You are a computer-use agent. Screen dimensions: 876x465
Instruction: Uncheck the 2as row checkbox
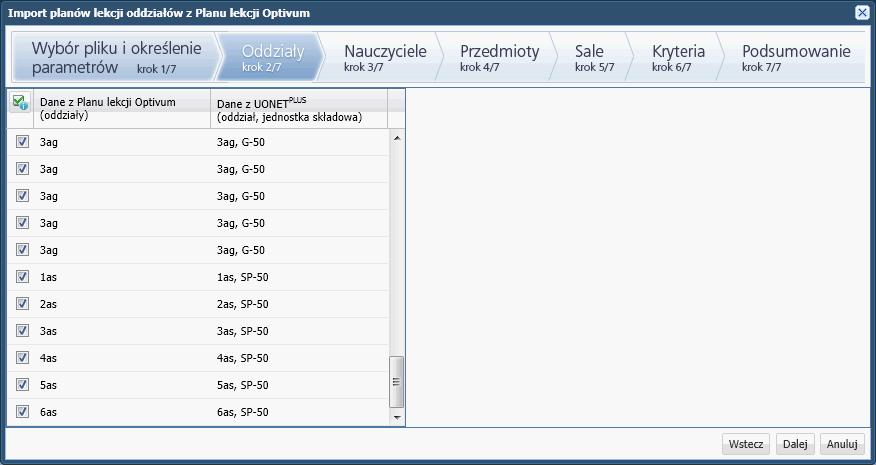[x=22, y=303]
